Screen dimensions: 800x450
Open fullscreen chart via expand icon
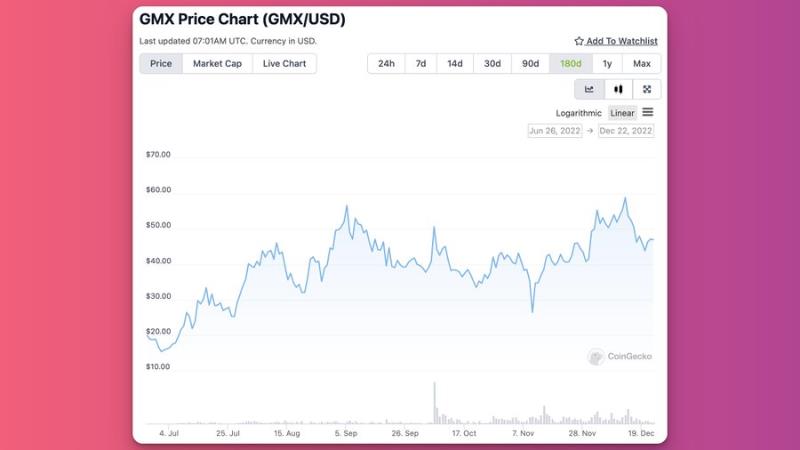coord(647,89)
